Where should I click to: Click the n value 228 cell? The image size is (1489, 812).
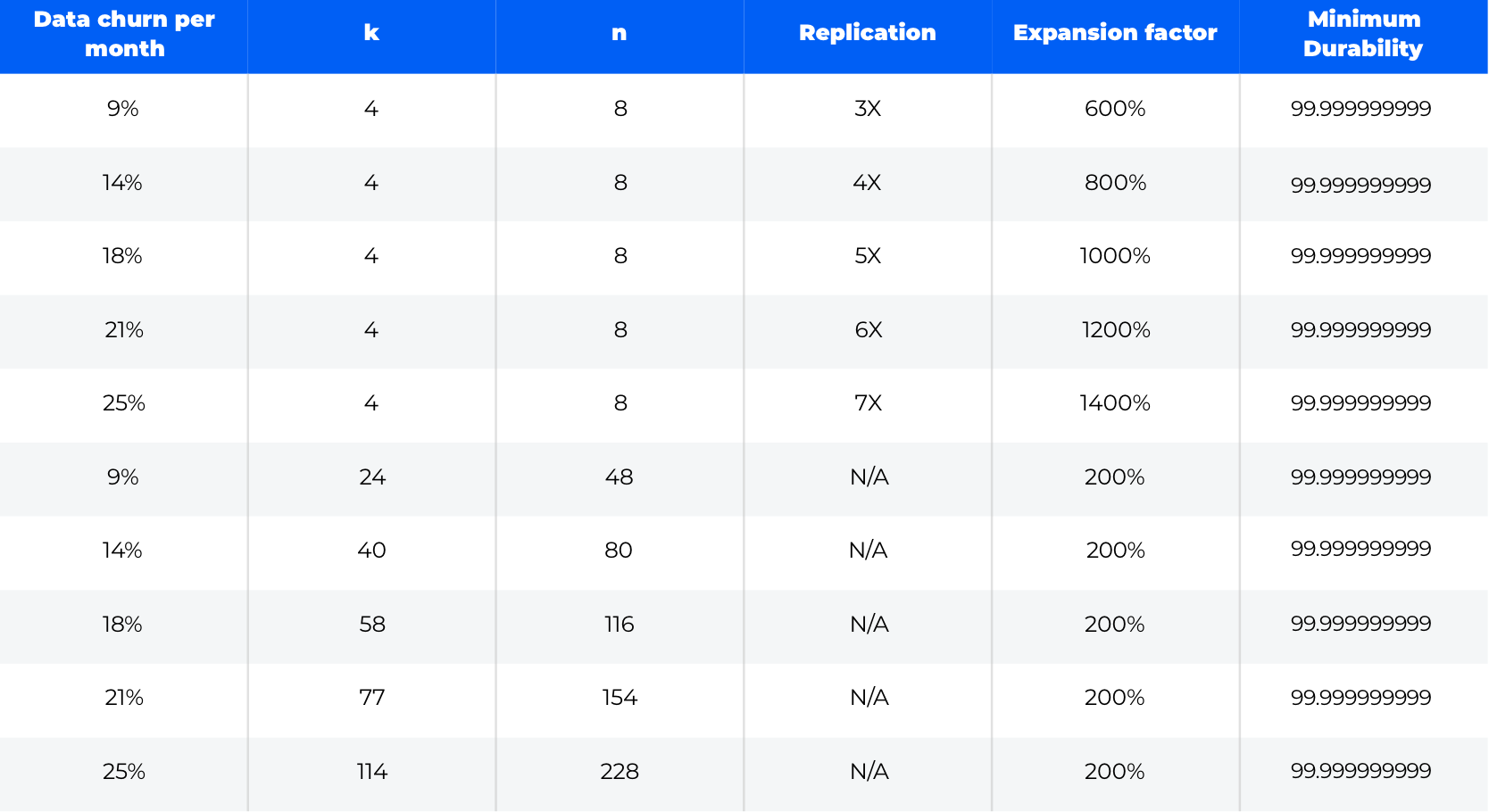[x=620, y=772]
